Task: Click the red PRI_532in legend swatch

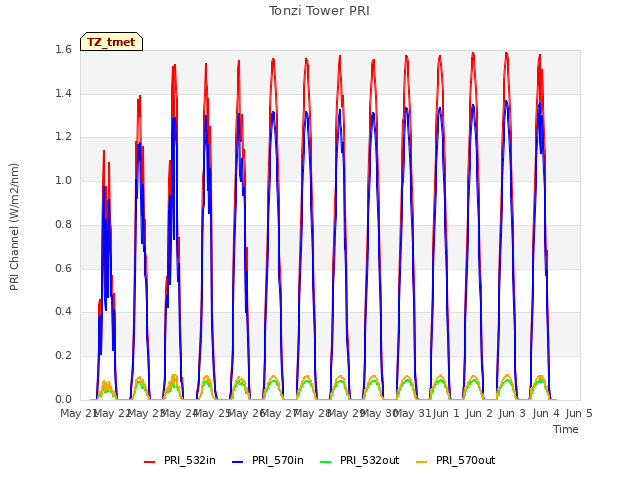Action: 150,462
